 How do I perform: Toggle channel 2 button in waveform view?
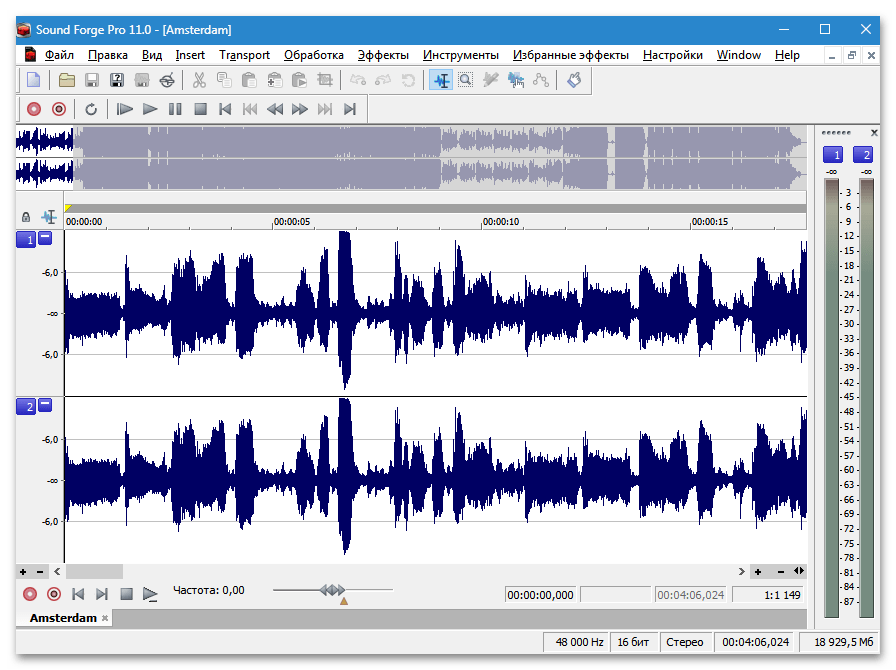point(26,406)
